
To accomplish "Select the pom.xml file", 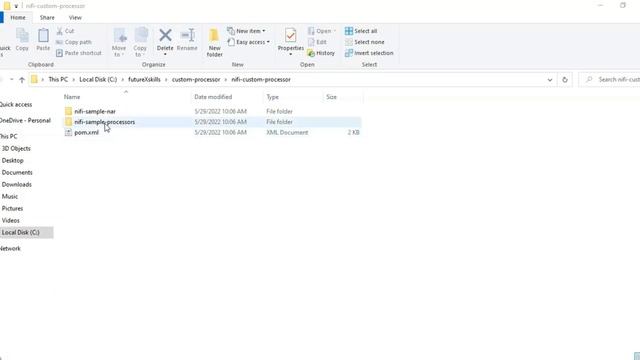I will click(x=87, y=132).
